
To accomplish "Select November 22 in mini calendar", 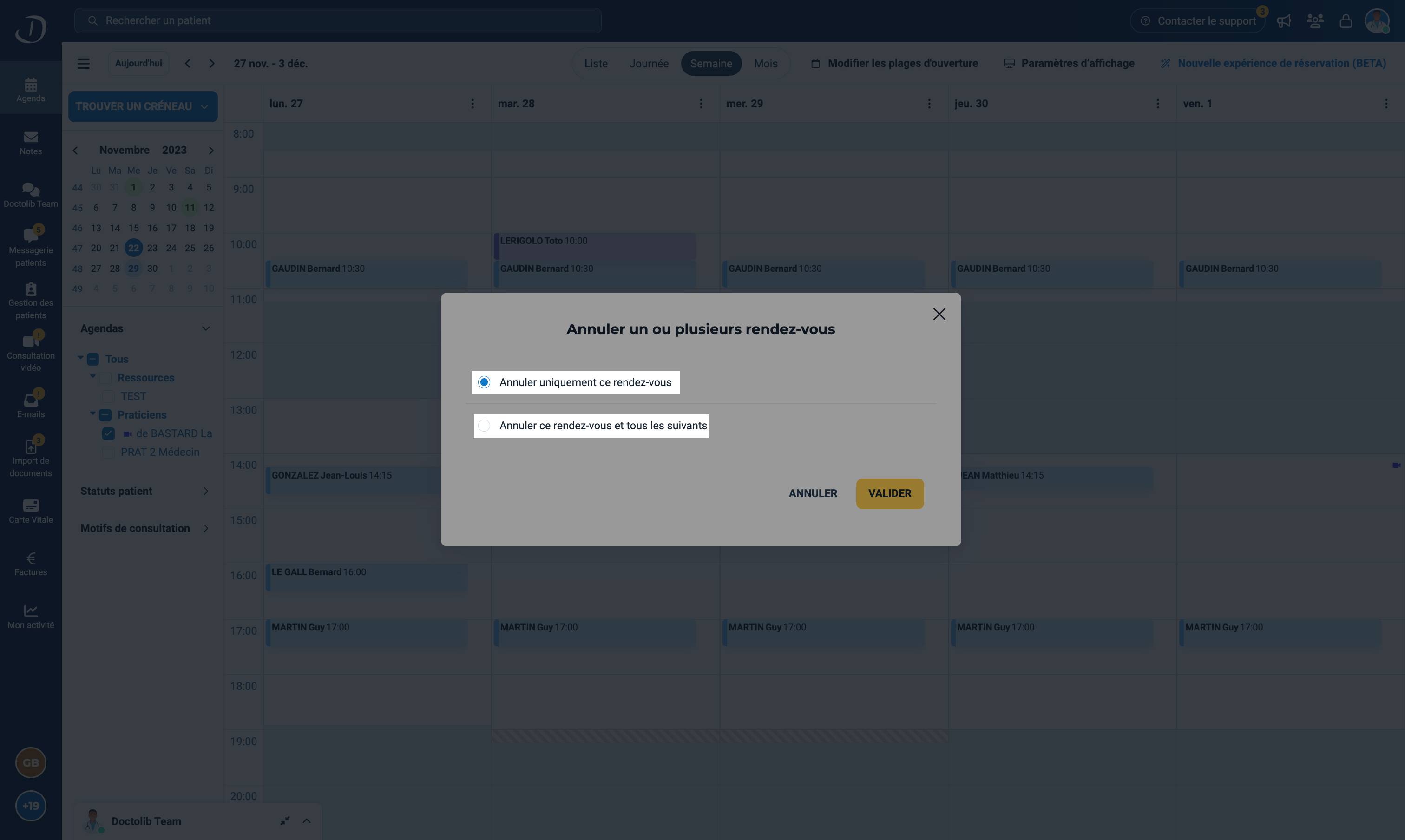I will click(134, 248).
